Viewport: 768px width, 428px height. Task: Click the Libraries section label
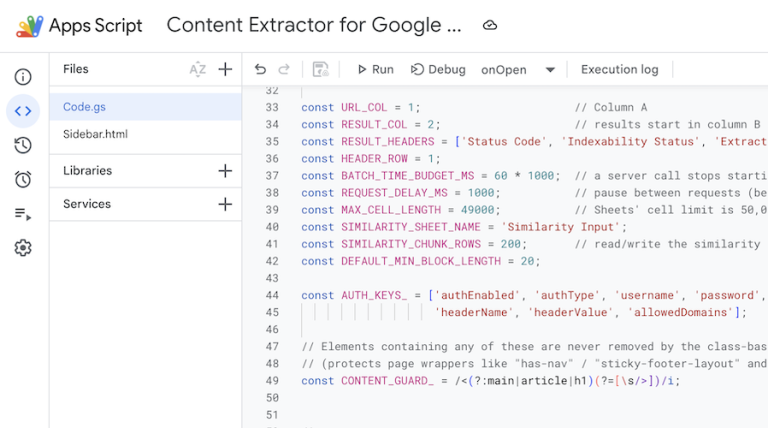click(87, 171)
